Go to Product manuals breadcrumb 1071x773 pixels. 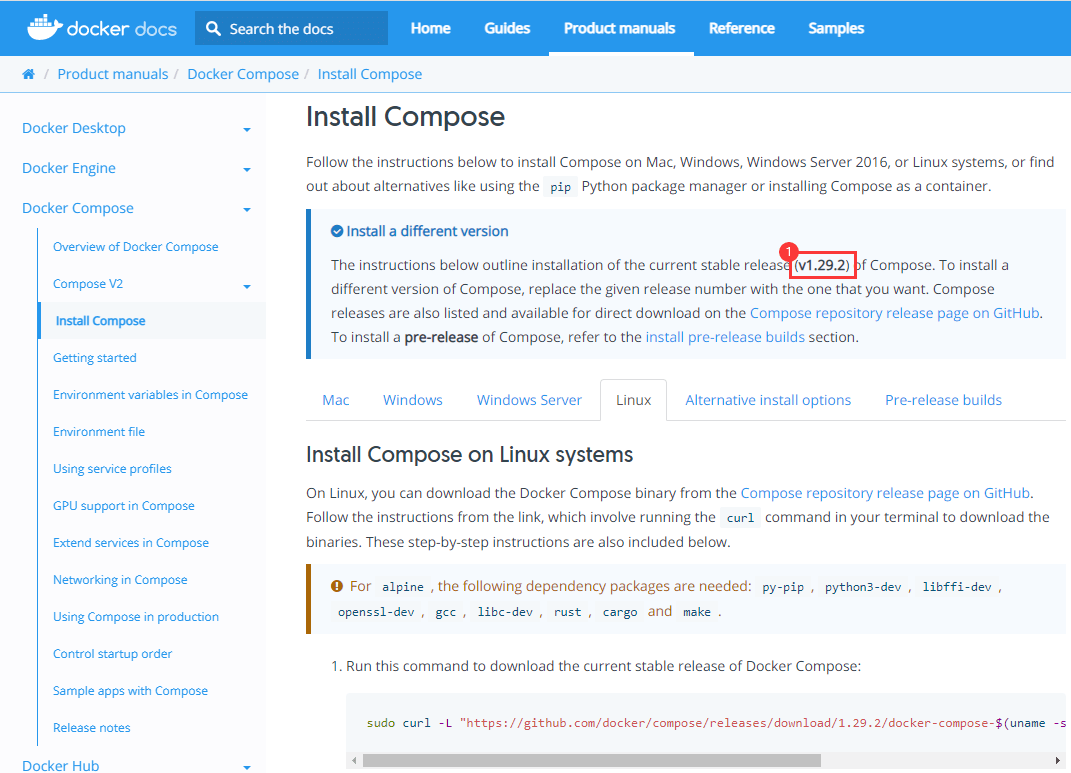tap(113, 74)
